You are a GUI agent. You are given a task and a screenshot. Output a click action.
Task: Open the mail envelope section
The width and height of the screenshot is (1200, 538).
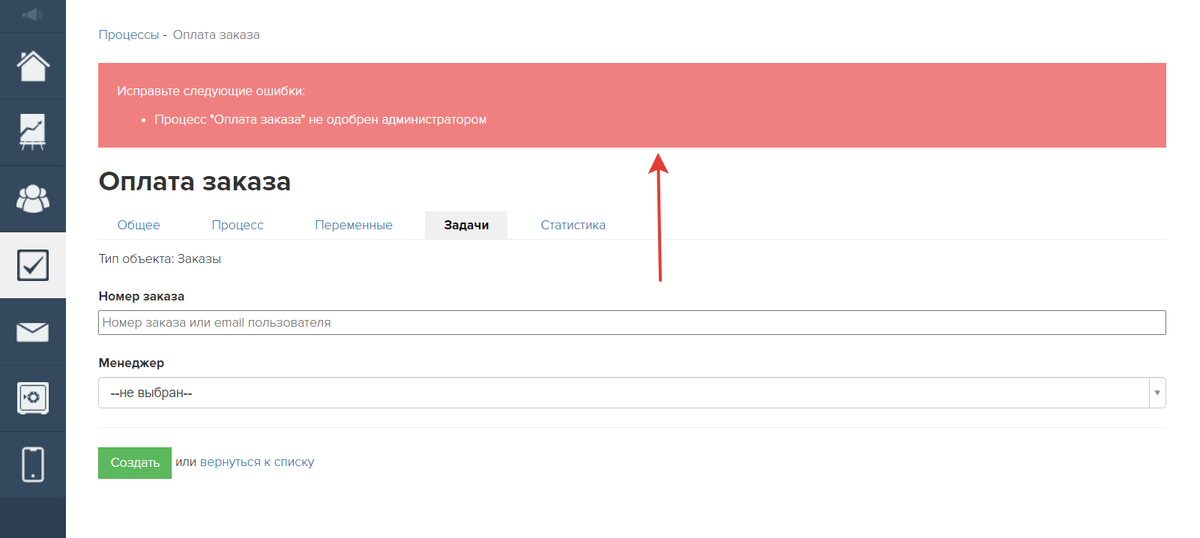coord(32,331)
